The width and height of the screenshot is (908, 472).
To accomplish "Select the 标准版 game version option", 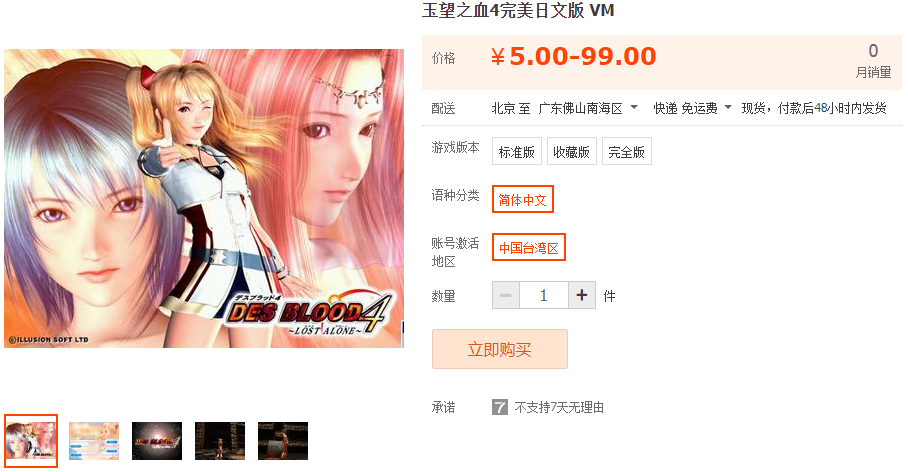I will point(517,151).
